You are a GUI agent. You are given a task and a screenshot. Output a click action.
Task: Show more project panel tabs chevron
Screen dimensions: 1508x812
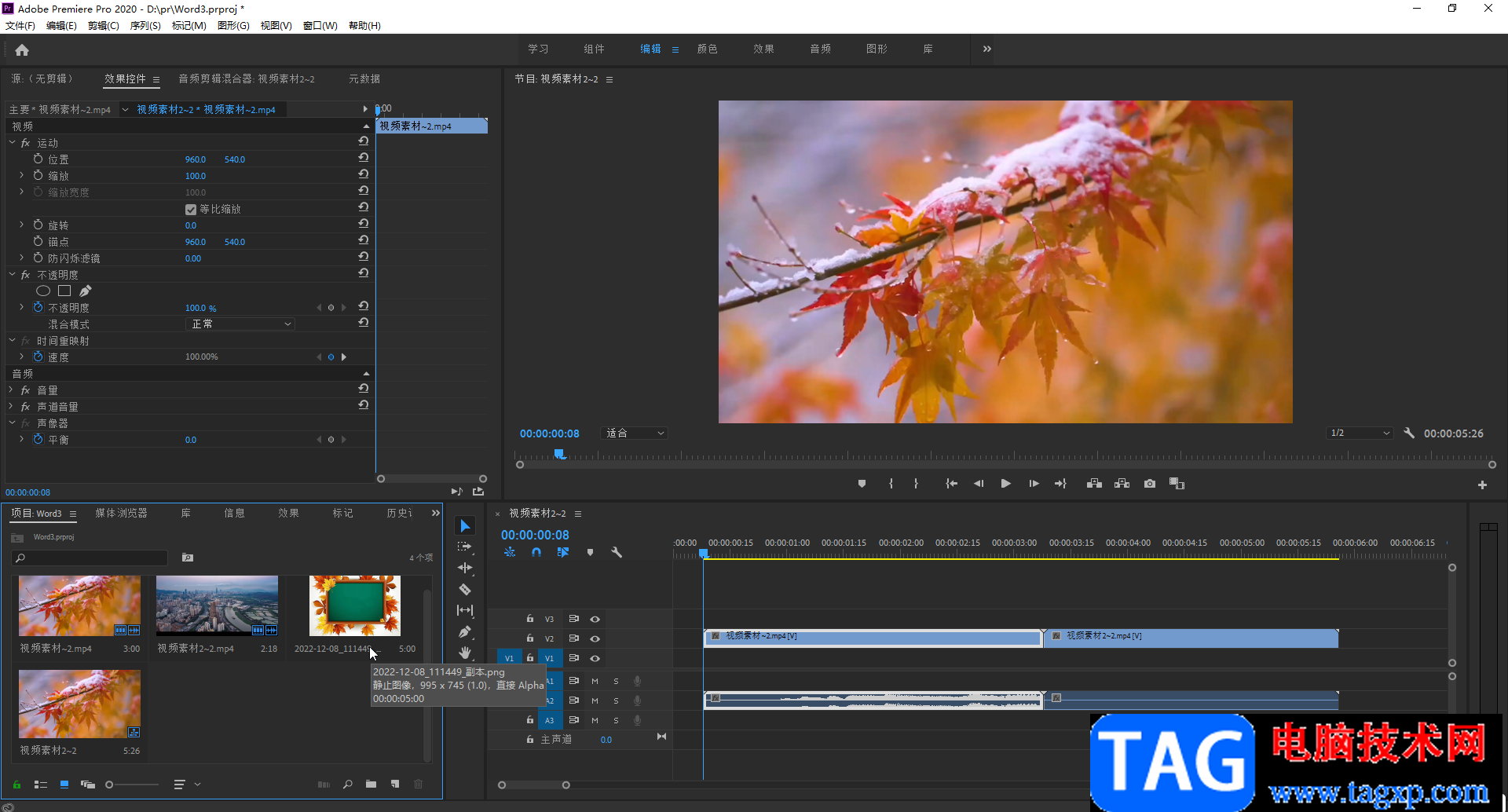tap(436, 513)
